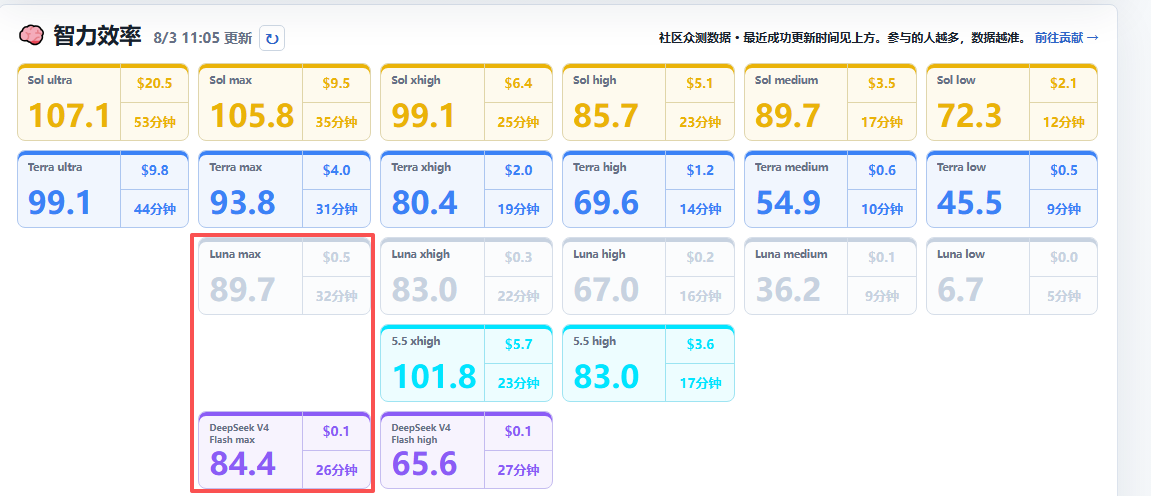1151x496 pixels.
Task: Click the 72.3 score
Action: tap(970, 115)
